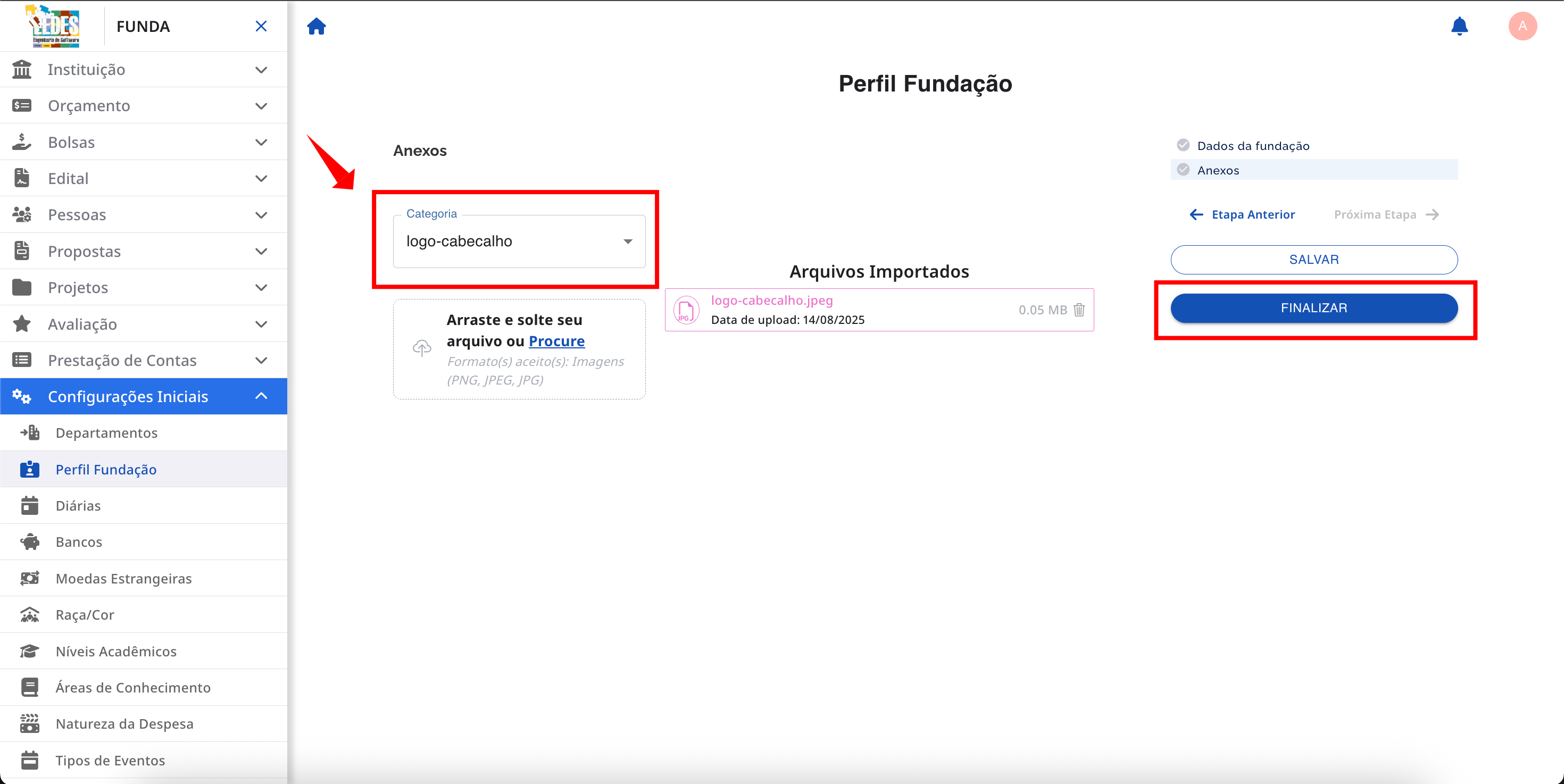Click the SALVAR button
1564x784 pixels.
click(x=1313, y=260)
